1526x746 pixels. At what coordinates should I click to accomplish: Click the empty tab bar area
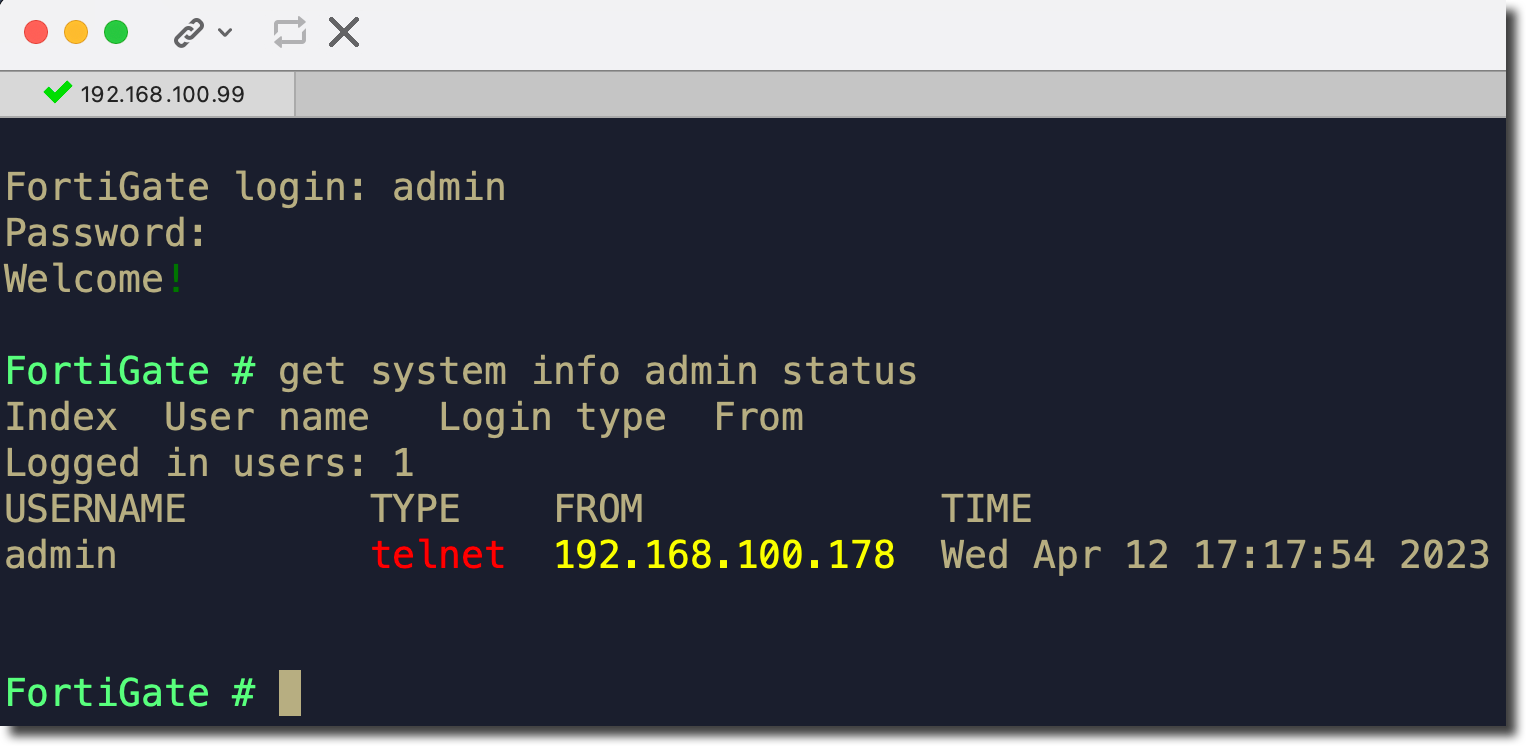tap(900, 95)
